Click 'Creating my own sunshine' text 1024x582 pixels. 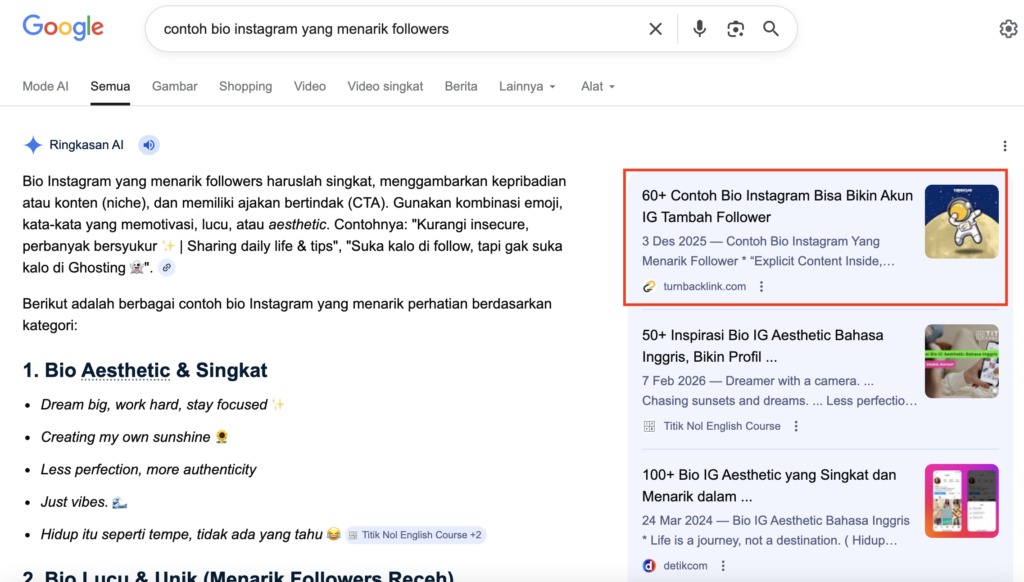125,437
